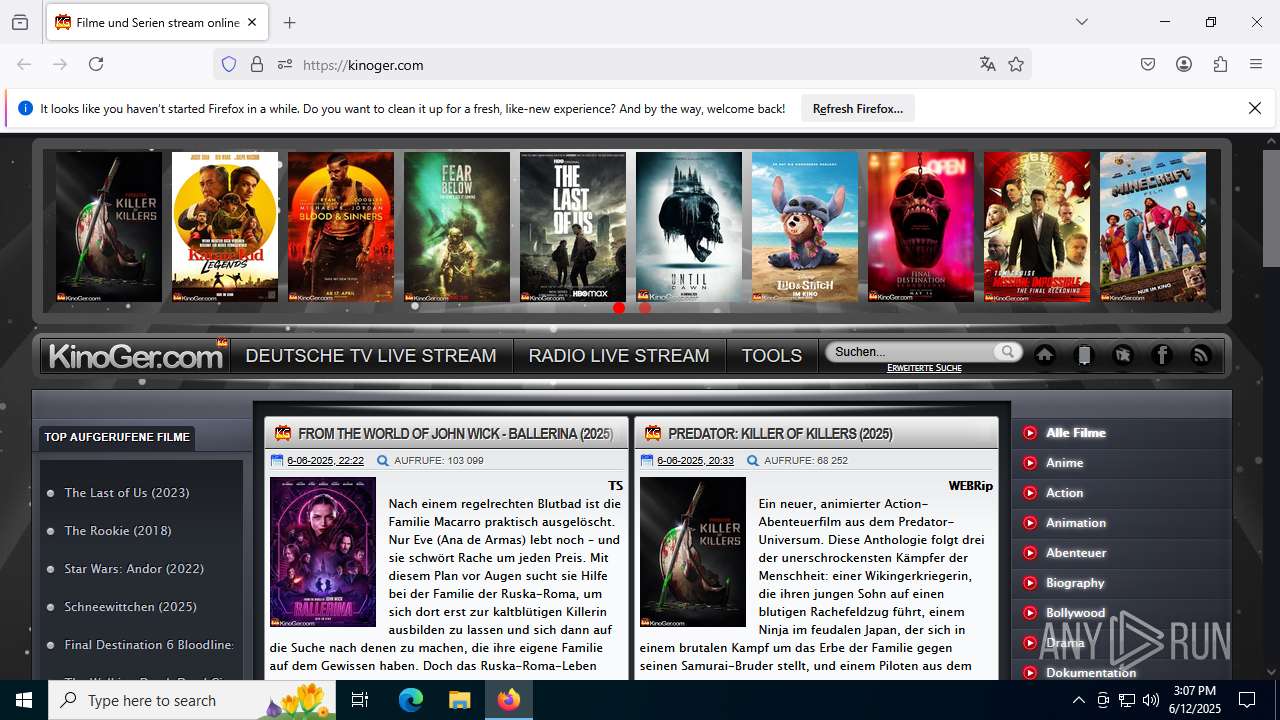This screenshot has width=1280, height=720.
Task: Open the Firefox application menu
Action: (x=1256, y=64)
